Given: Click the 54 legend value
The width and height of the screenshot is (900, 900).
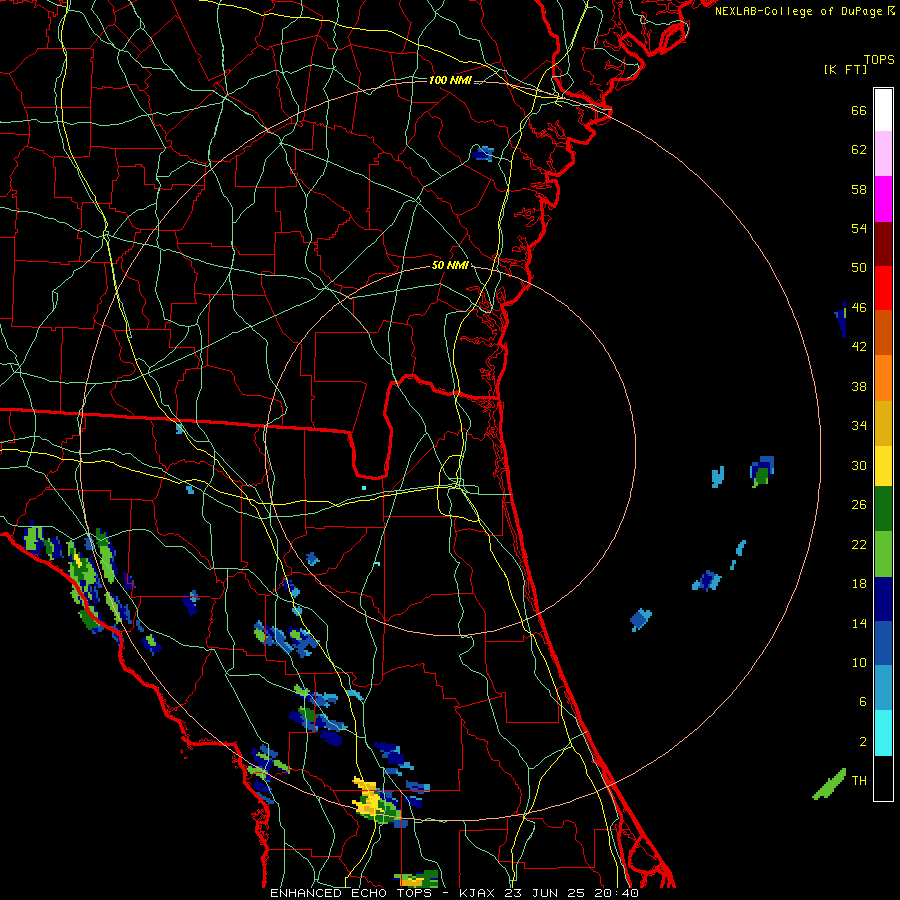Looking at the screenshot, I should tap(859, 228).
